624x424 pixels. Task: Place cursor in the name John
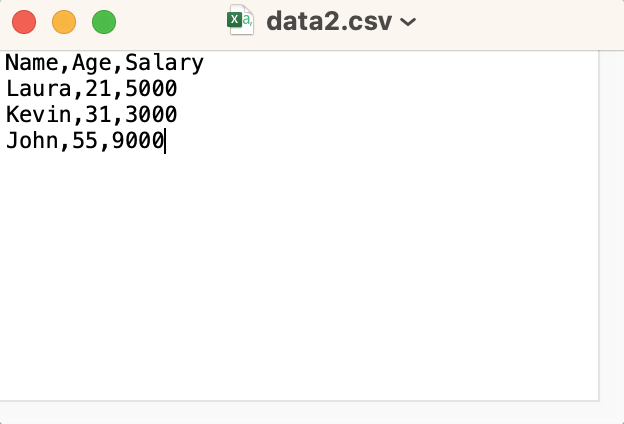click(x=31, y=141)
